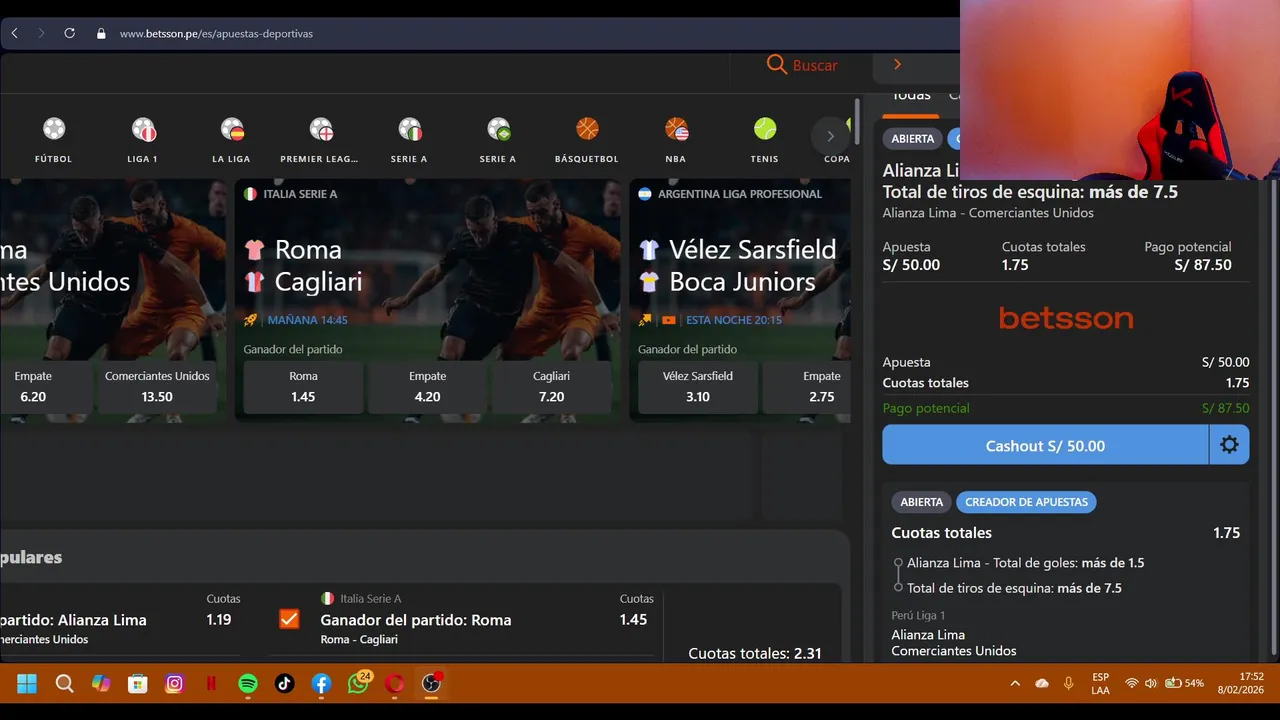Open TikTok from the taskbar

pyautogui.click(x=285, y=684)
